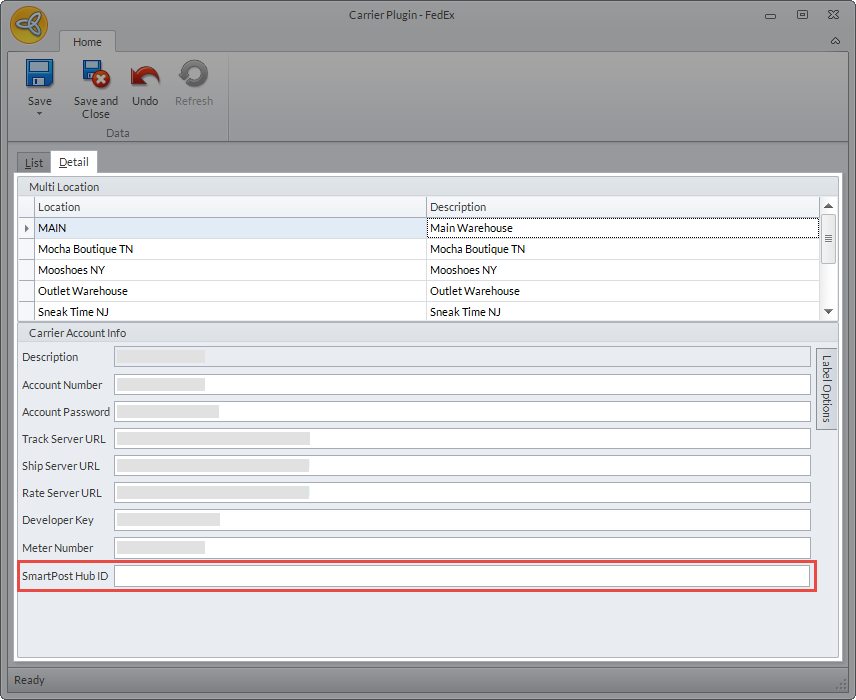Click the Save and Close icon
Screen dimensions: 856x700
tap(95, 75)
